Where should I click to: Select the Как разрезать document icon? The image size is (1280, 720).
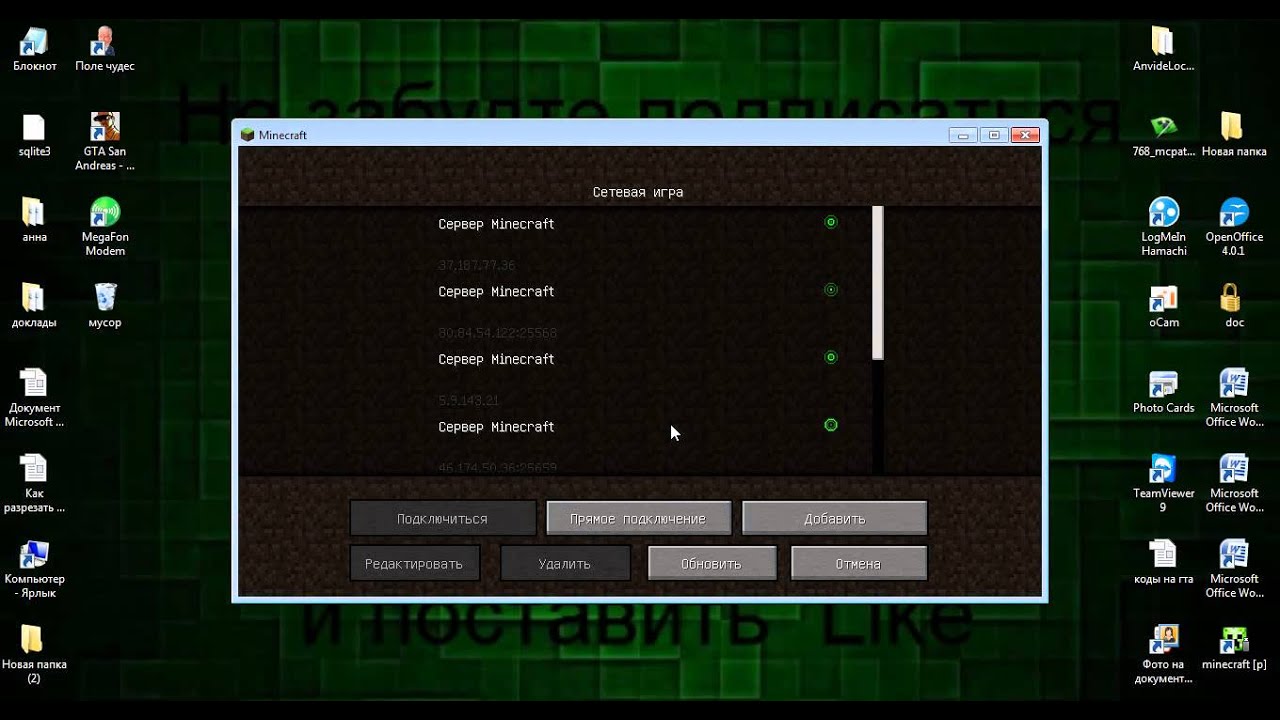click(34, 484)
